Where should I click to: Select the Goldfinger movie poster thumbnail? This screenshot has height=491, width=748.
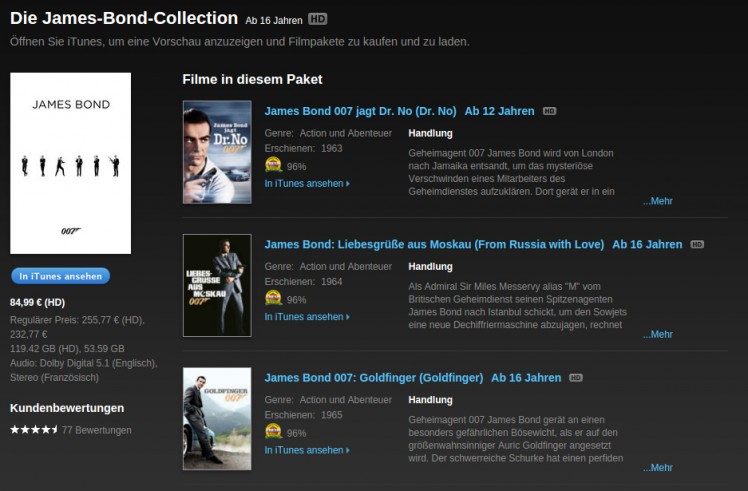pos(217,418)
